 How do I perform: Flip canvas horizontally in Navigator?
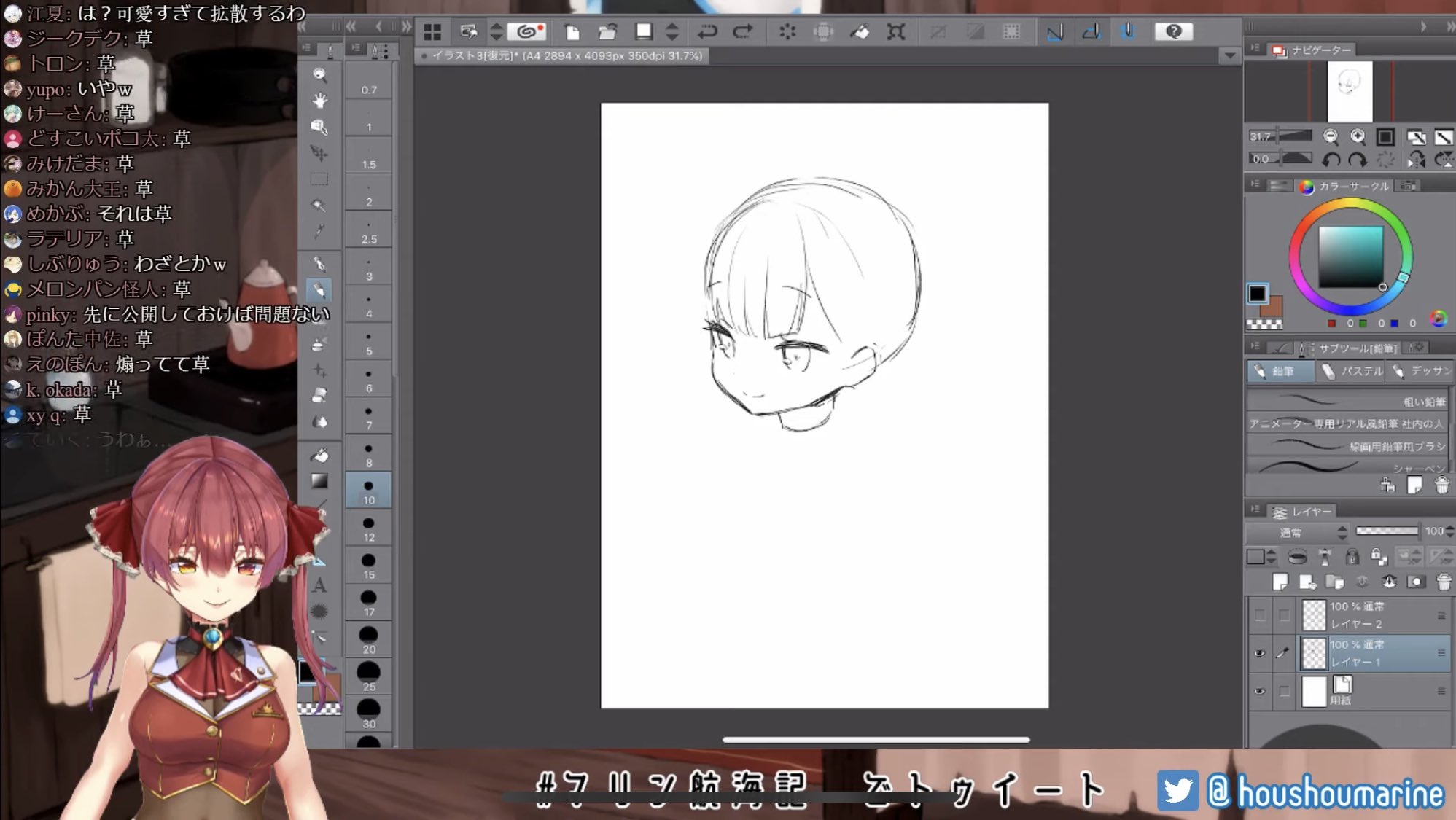coord(1416,160)
